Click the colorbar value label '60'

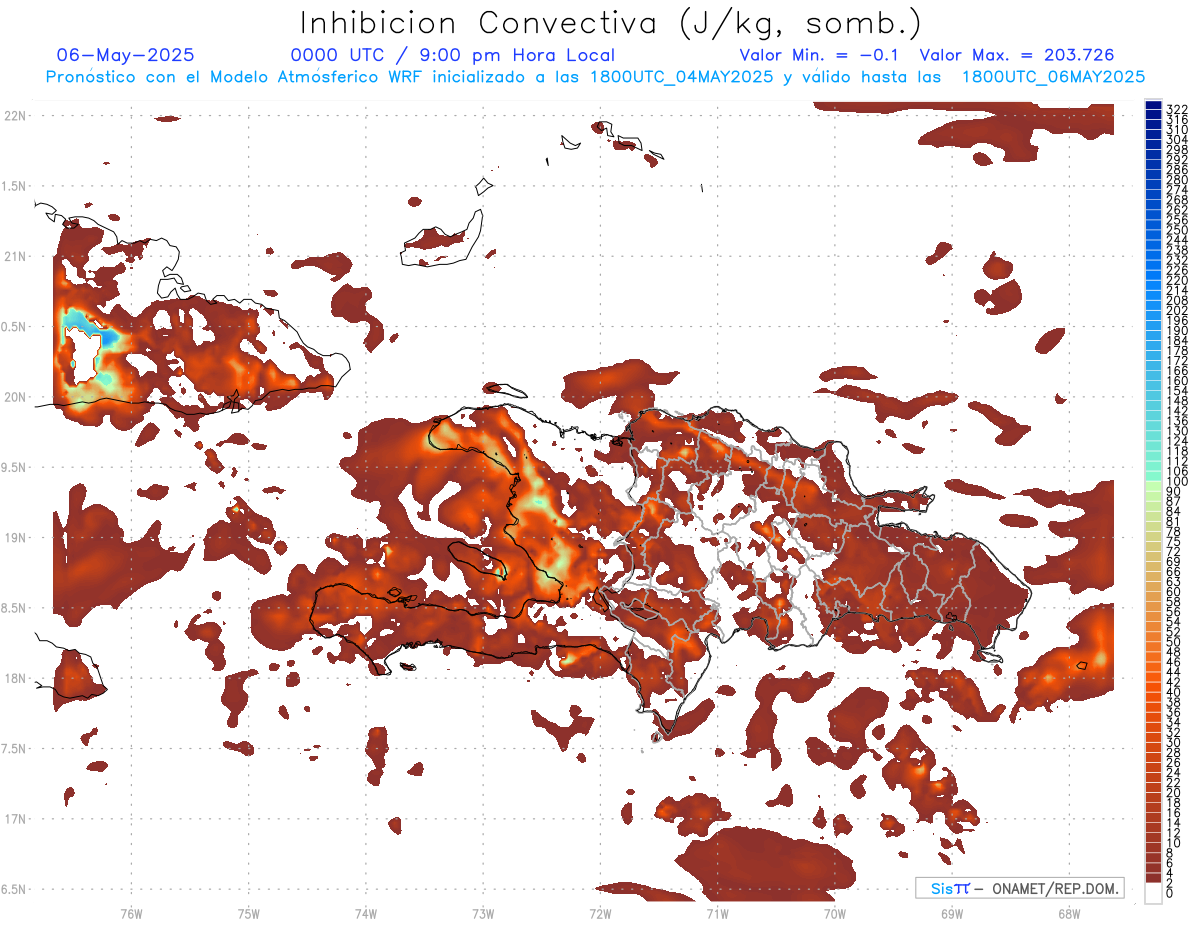[1174, 592]
